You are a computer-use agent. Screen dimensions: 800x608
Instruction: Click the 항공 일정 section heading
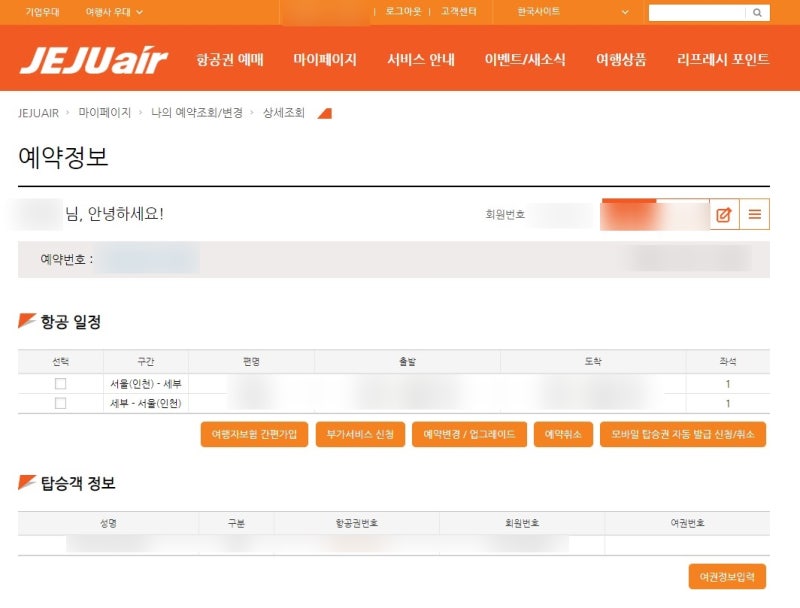(70, 322)
